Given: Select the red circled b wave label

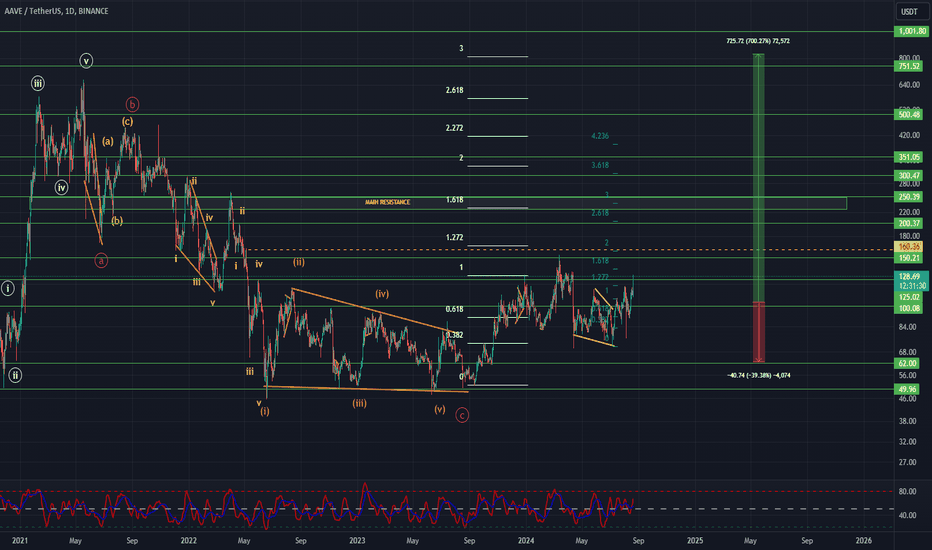Looking at the screenshot, I should tap(133, 105).
